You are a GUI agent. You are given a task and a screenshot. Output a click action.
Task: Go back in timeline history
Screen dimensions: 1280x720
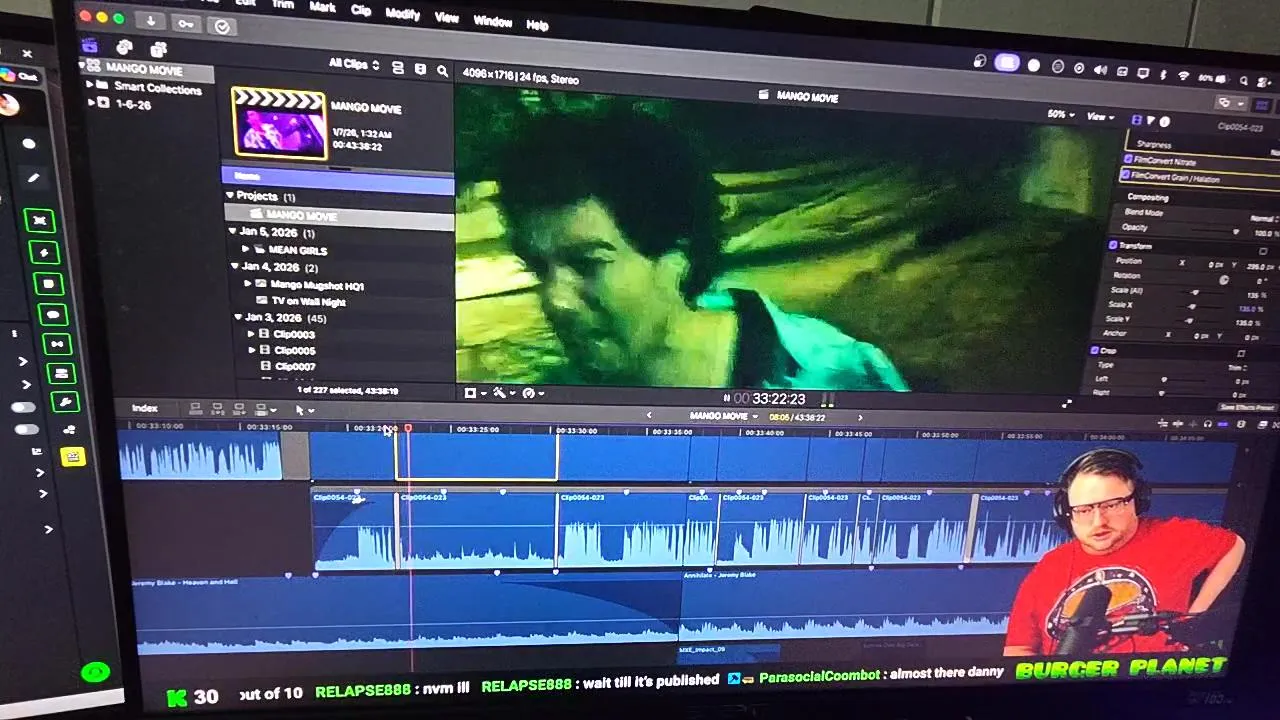coord(648,415)
